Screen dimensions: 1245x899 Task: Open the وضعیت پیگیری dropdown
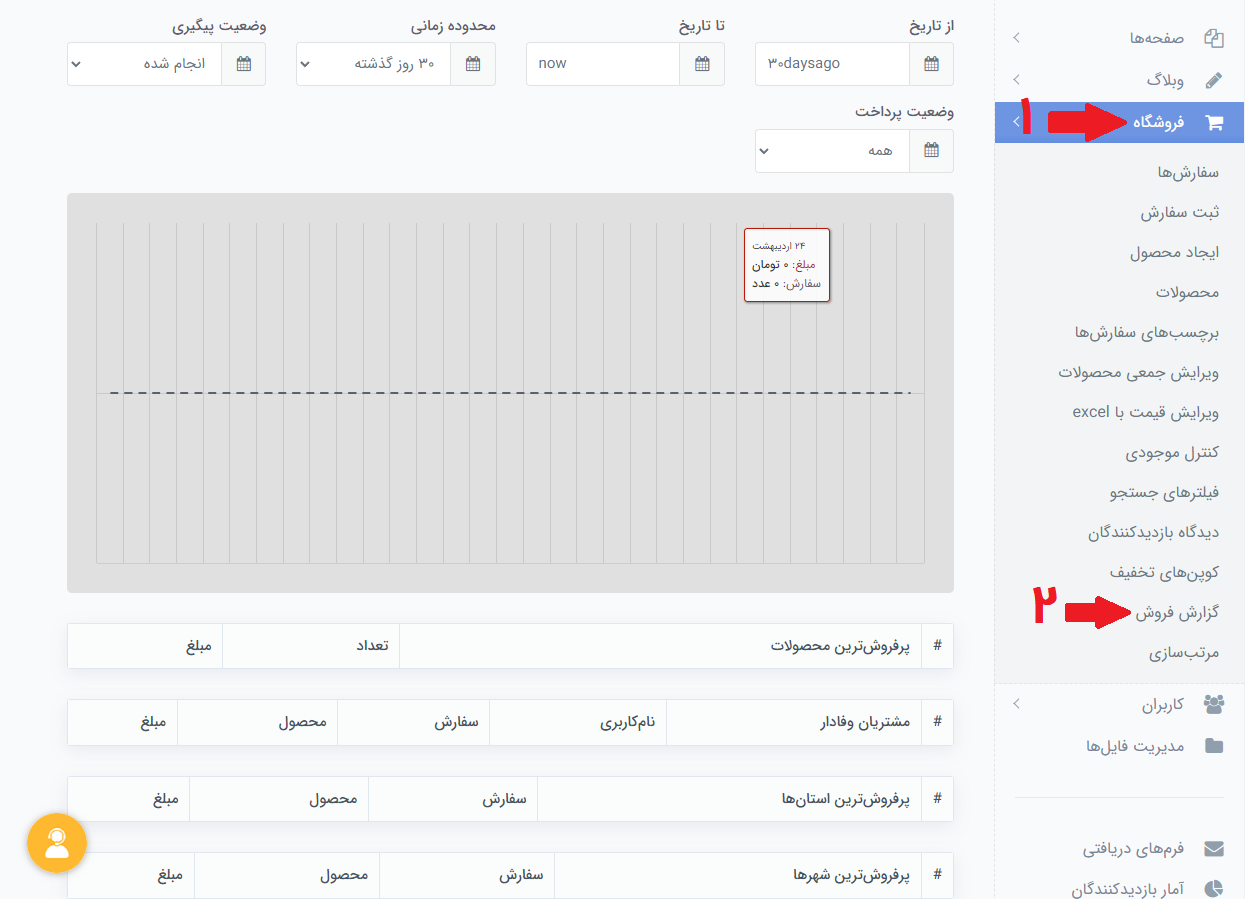coord(144,64)
